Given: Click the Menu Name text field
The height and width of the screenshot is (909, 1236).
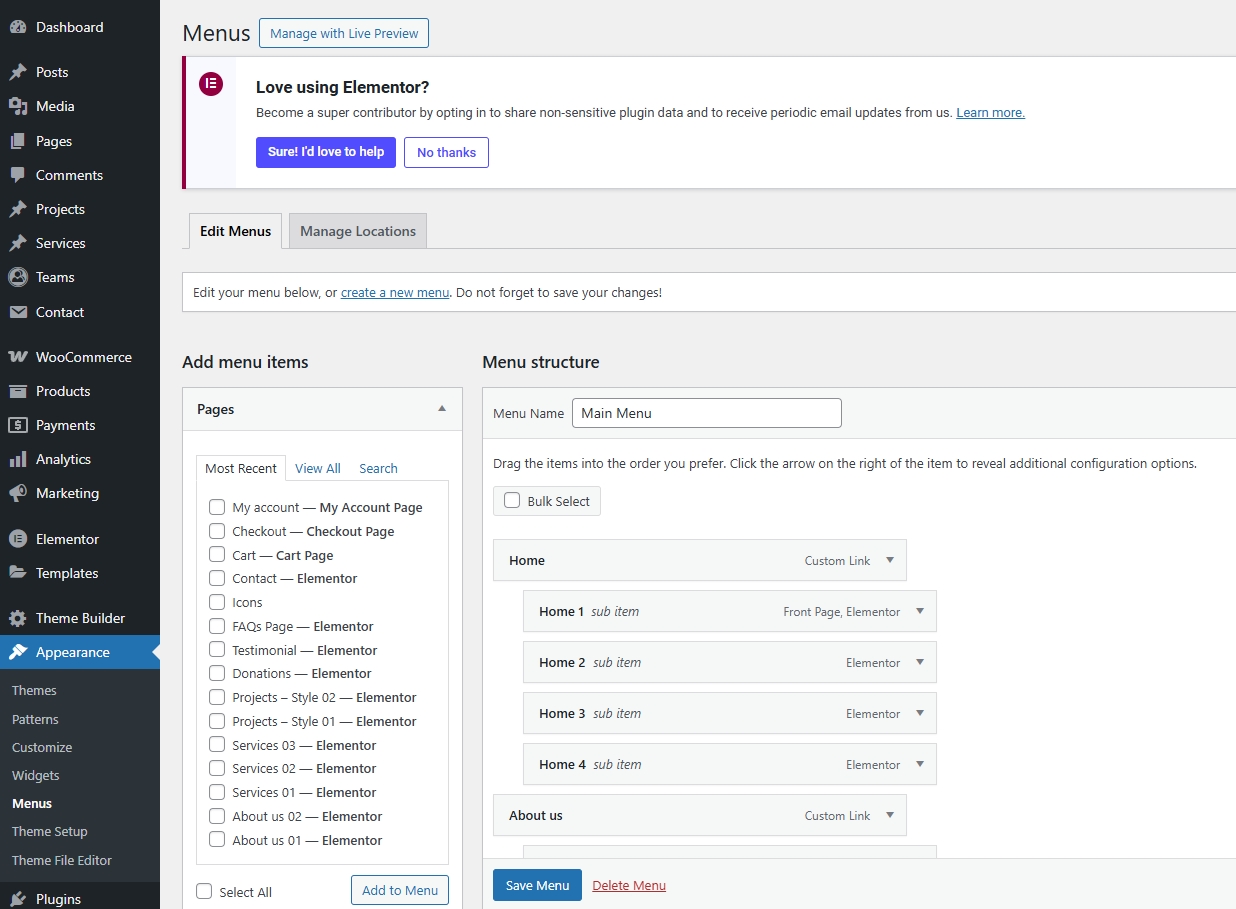Looking at the screenshot, I should 706,413.
